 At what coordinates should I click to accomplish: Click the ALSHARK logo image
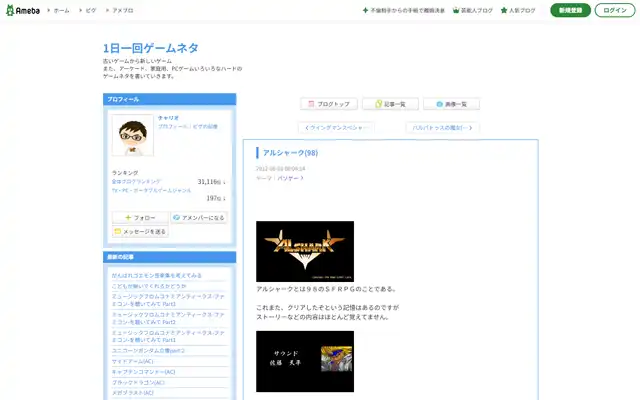click(305, 251)
